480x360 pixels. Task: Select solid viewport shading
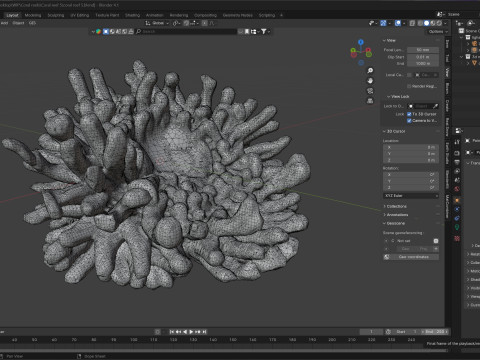tap(426, 23)
